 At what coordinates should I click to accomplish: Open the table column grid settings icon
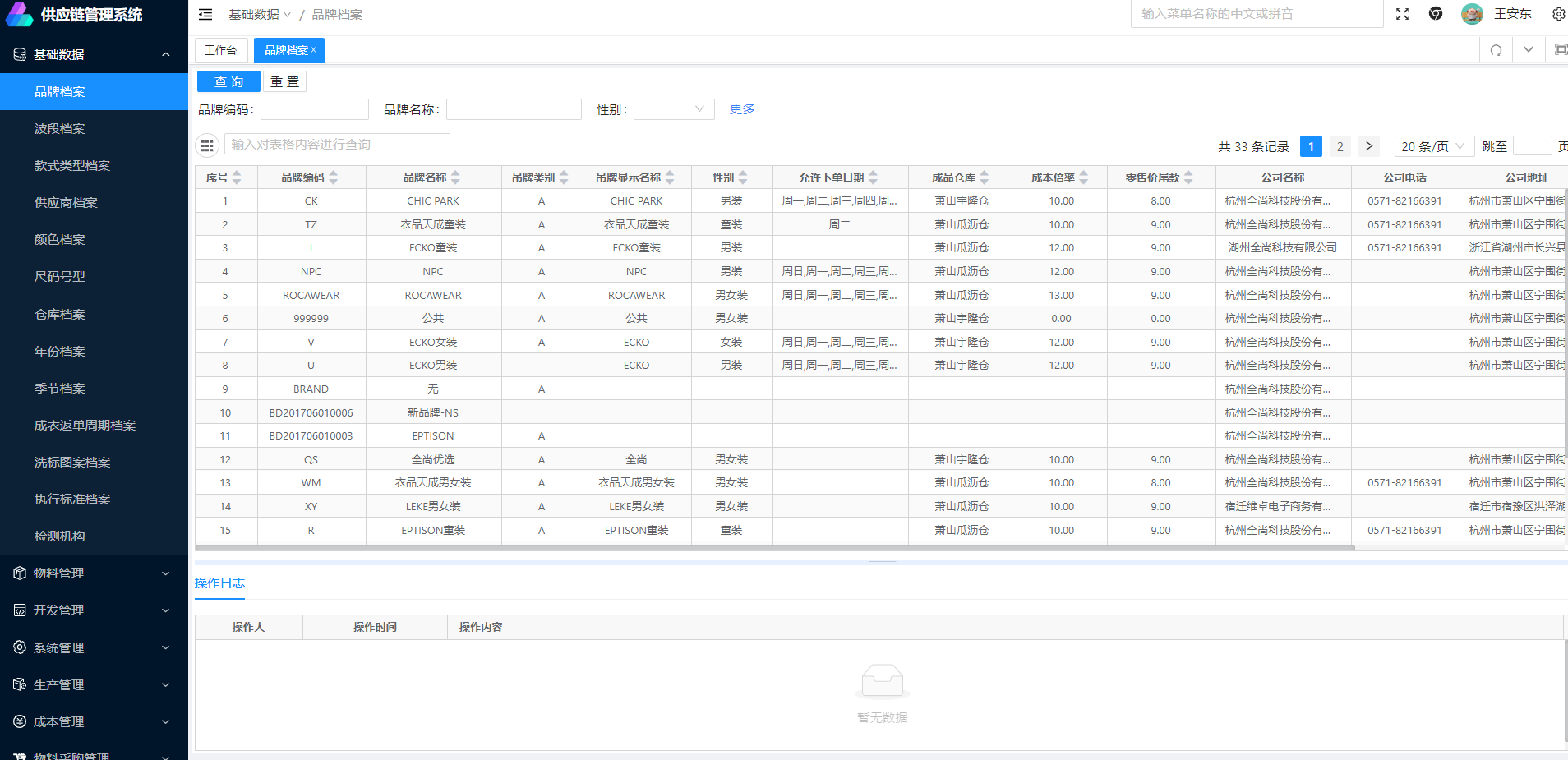(207, 145)
